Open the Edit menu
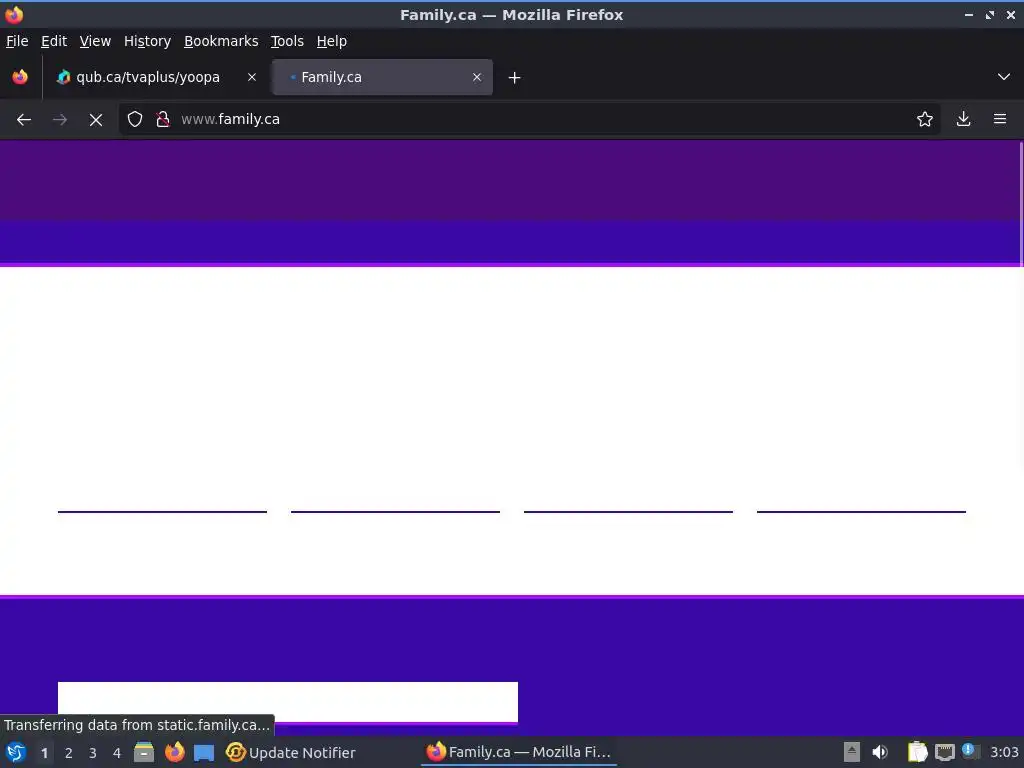 click(54, 41)
